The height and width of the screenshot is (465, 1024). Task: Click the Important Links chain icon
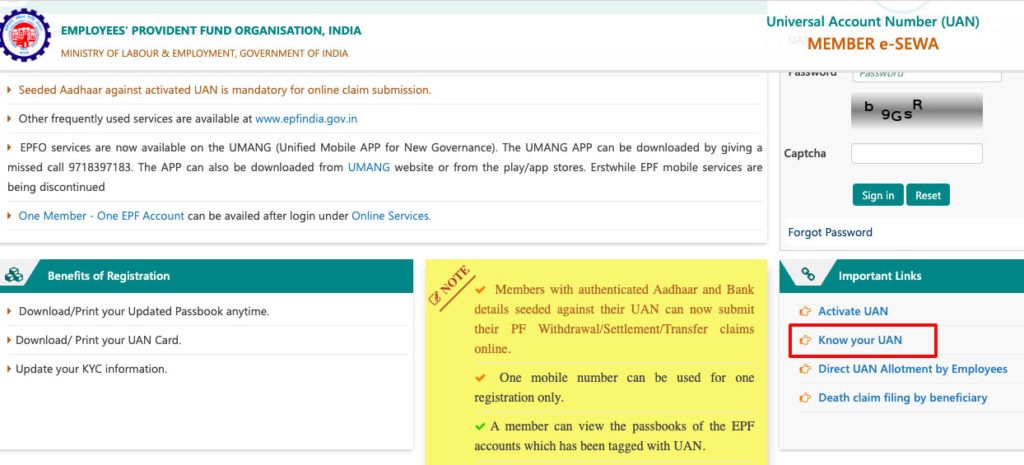807,275
